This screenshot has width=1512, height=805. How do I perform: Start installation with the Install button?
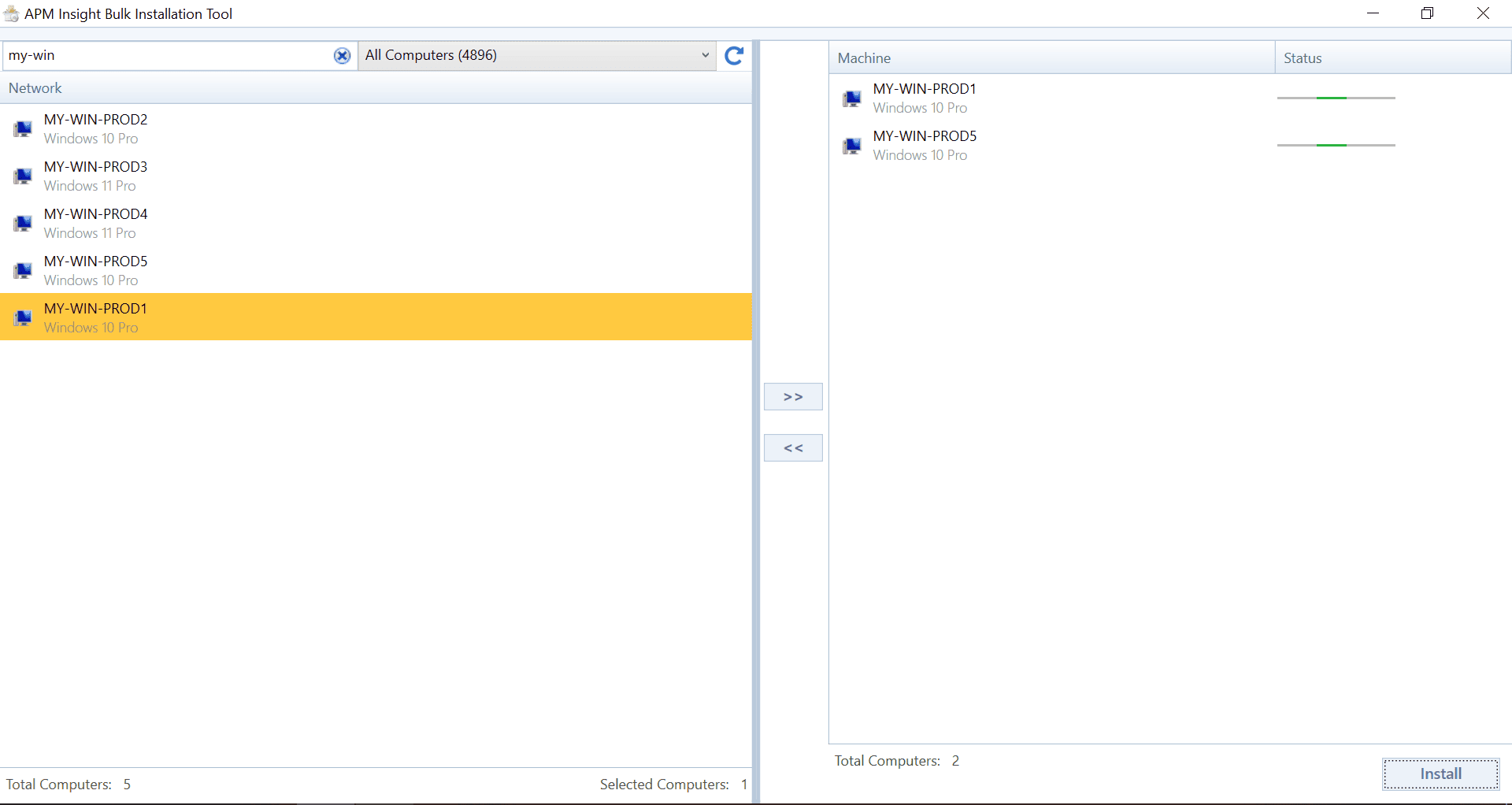(x=1441, y=773)
